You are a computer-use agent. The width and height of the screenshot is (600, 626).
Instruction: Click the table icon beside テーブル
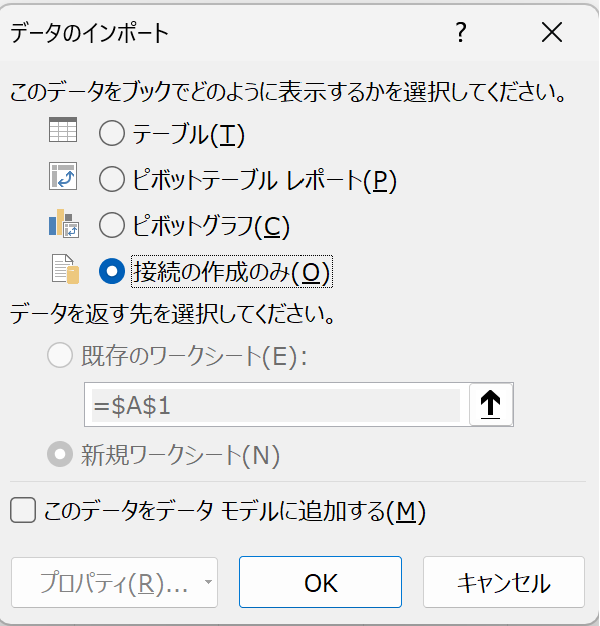tap(63, 130)
